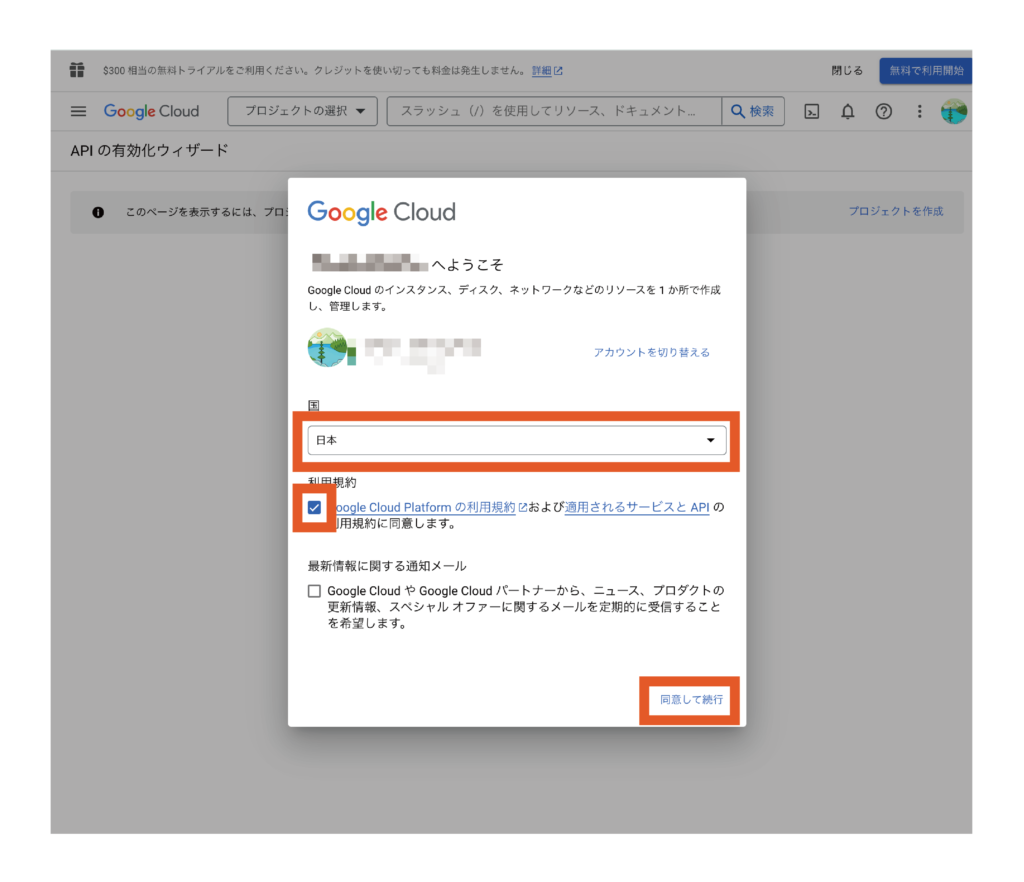Check the news and updates email checkbox
Viewport: 1024px width, 882px height.
pos(315,591)
